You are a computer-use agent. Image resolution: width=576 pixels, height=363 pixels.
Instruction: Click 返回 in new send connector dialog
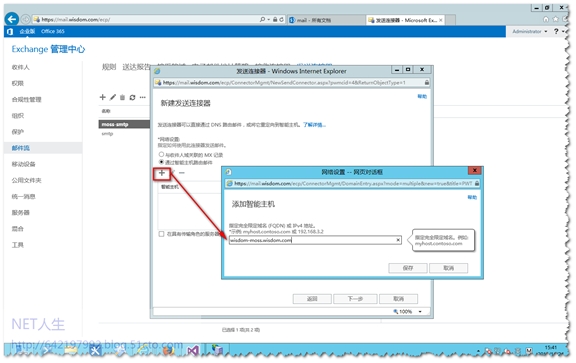[x=312, y=299]
